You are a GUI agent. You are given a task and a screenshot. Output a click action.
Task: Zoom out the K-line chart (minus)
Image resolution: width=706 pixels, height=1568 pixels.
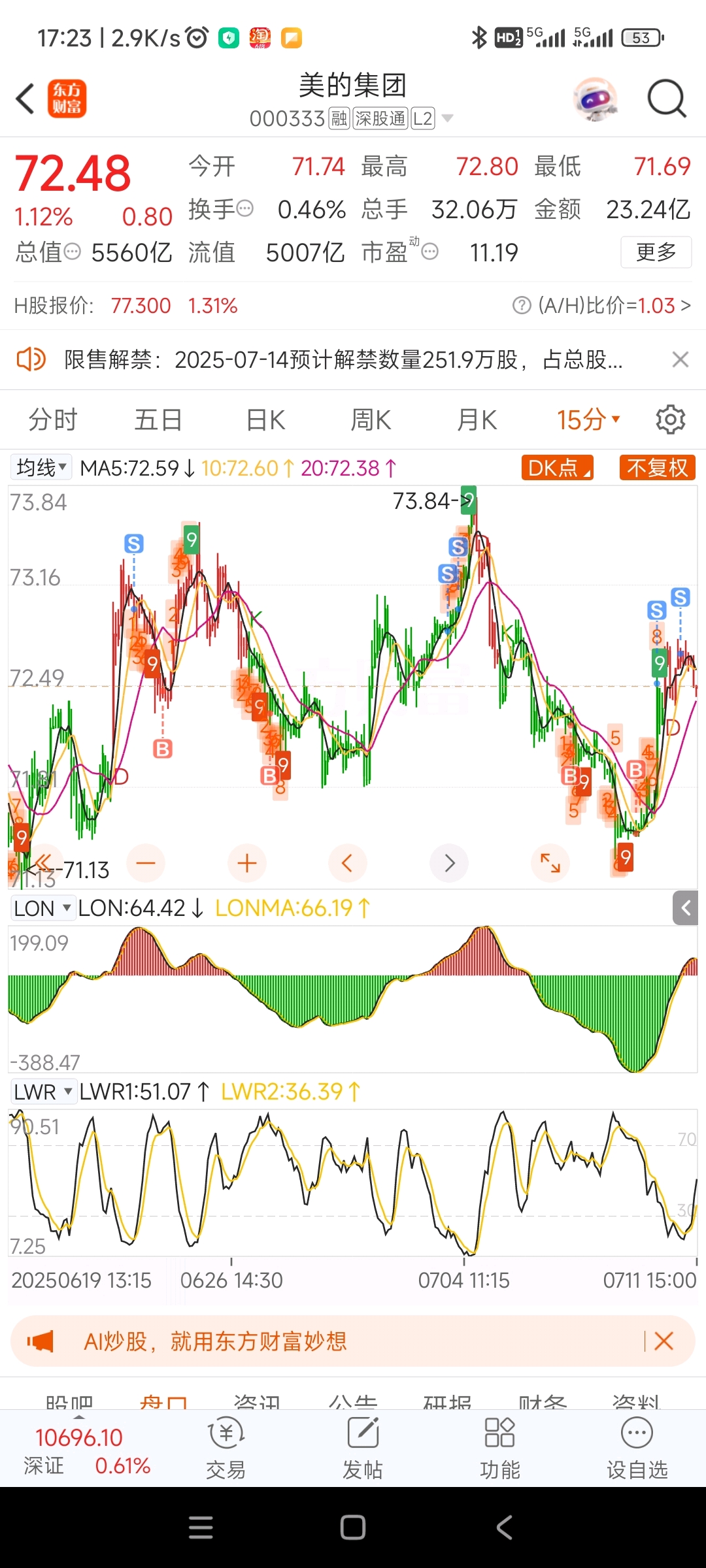click(x=146, y=863)
